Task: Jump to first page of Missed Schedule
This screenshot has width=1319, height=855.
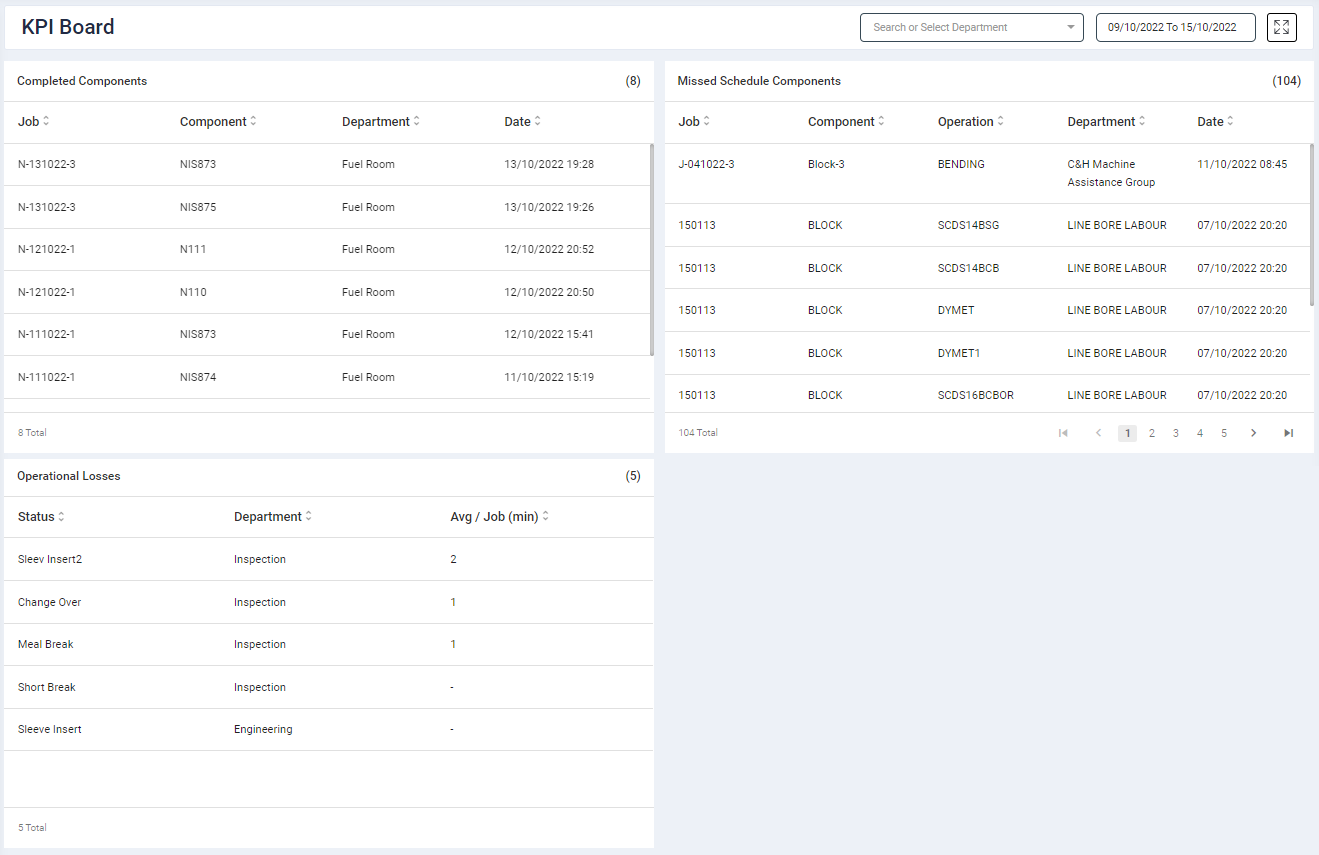Action: pyautogui.click(x=1063, y=433)
